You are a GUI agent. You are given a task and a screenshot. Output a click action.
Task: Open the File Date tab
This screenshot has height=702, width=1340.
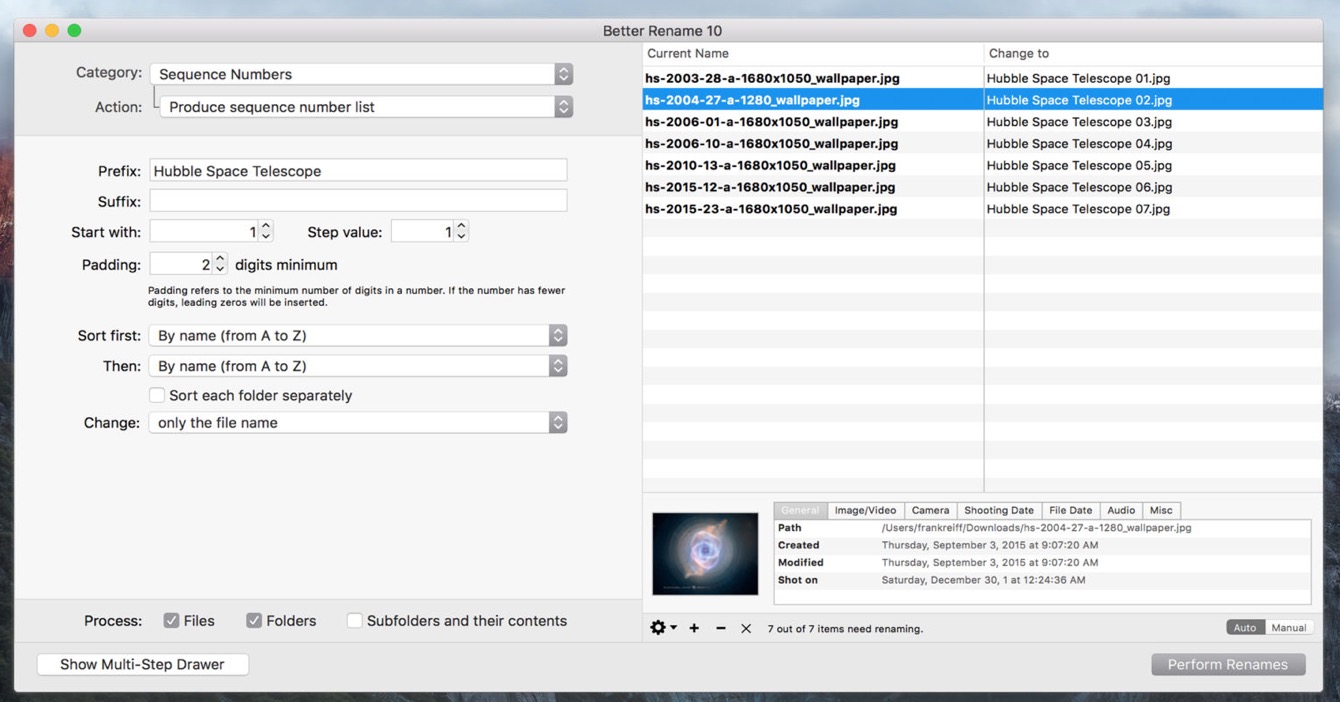tap(1070, 510)
